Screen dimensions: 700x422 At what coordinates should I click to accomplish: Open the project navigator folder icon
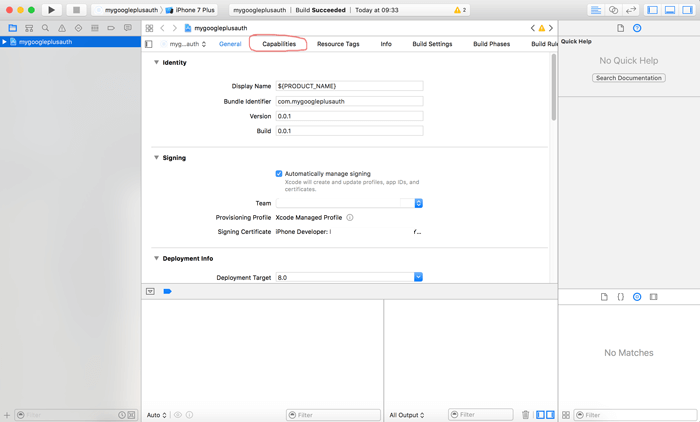[12, 28]
